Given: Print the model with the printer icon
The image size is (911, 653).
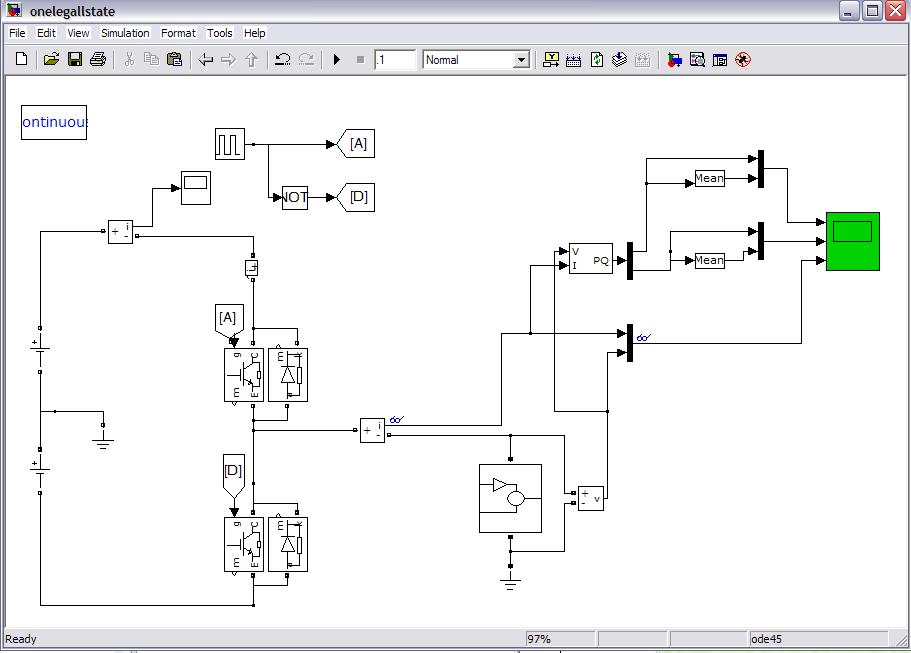Looking at the screenshot, I should click(98, 60).
